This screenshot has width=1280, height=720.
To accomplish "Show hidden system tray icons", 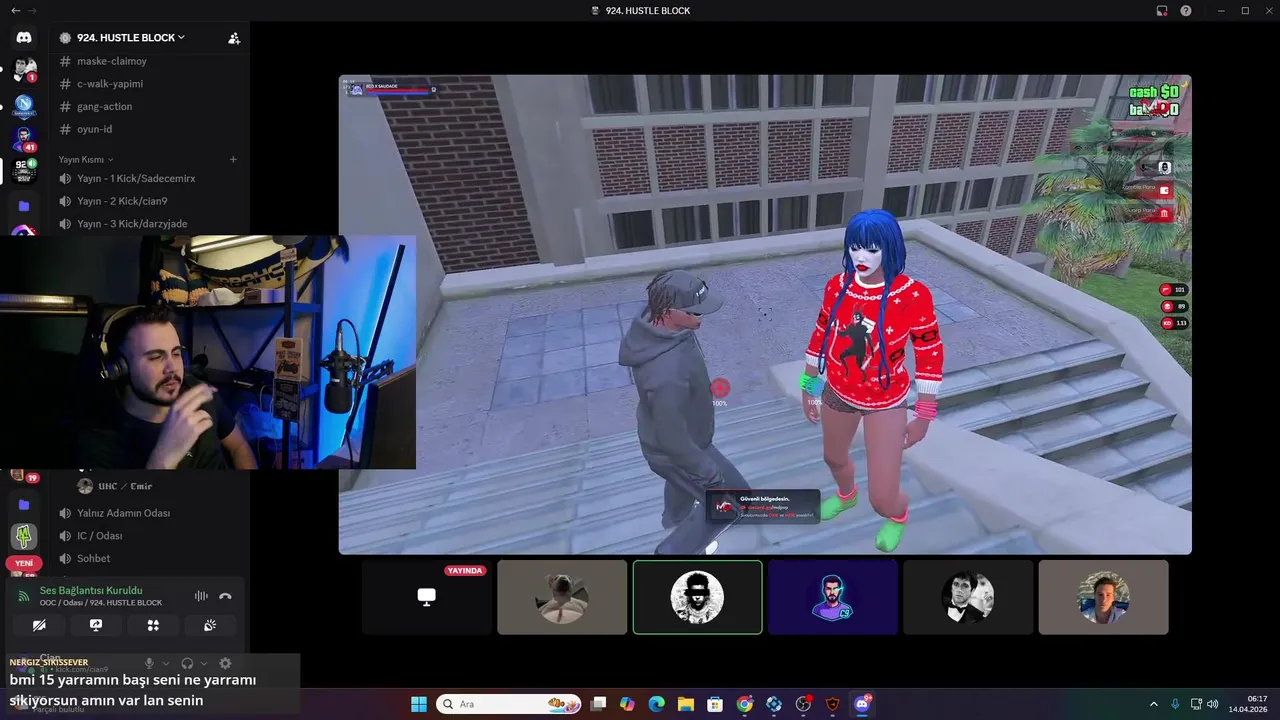I will tap(1155, 704).
